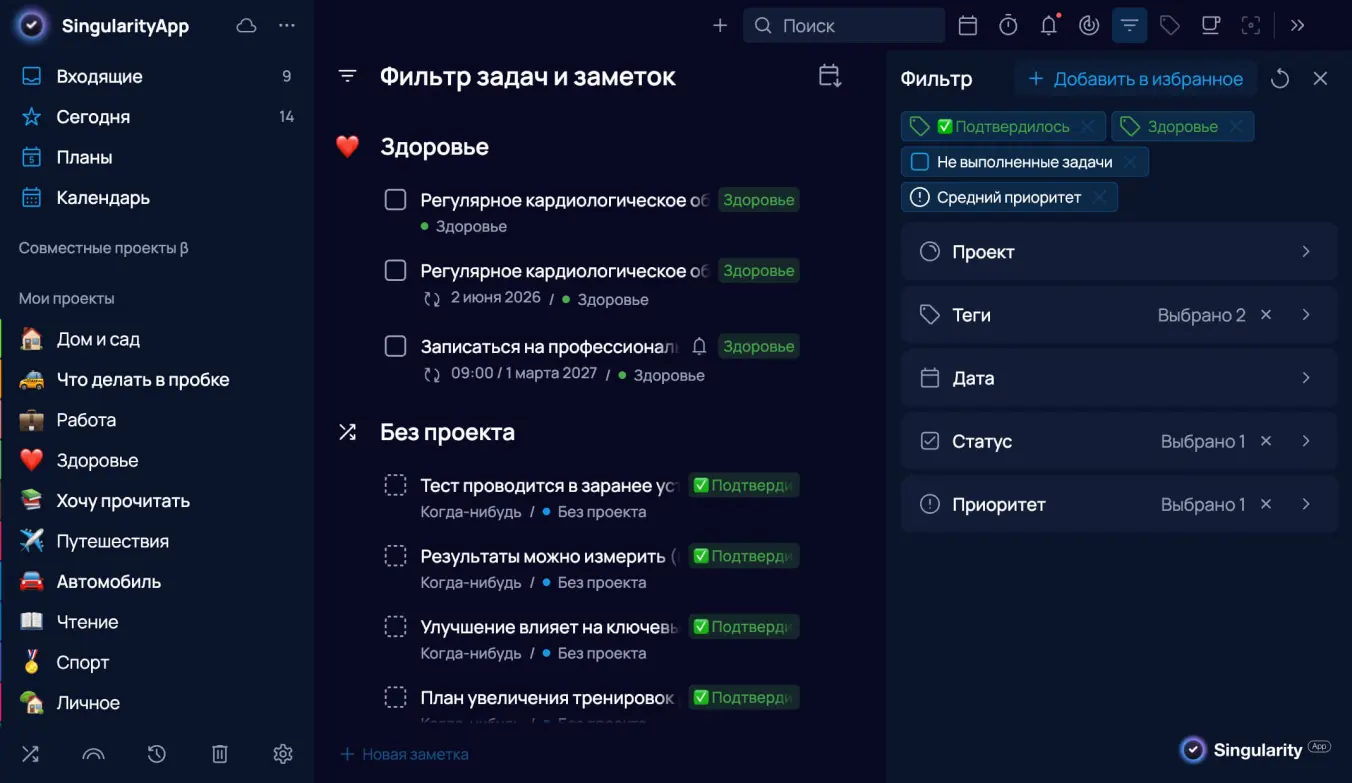Click the rainbow arc icon at bottom
This screenshot has height=783, width=1352.
coord(93,754)
